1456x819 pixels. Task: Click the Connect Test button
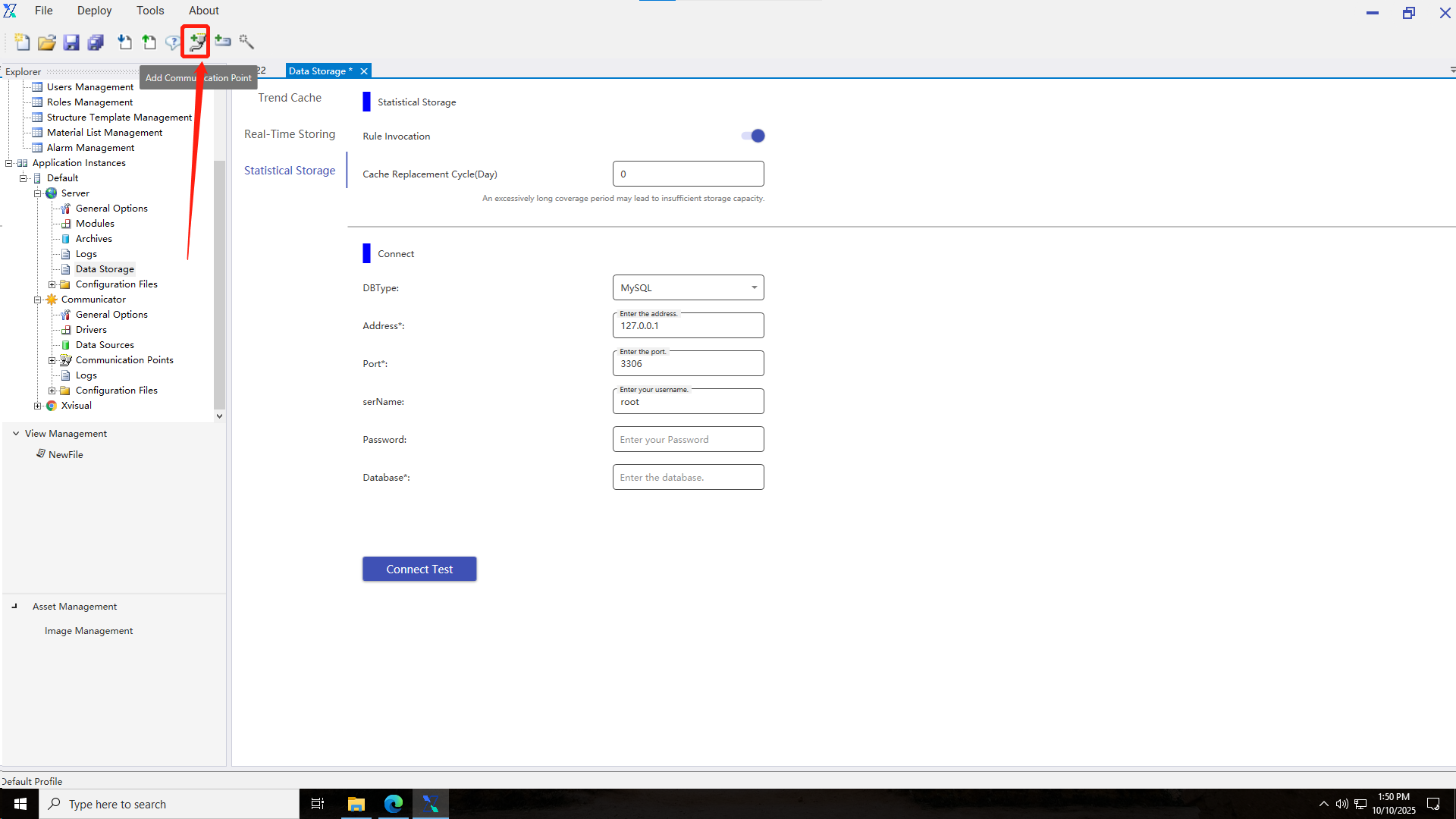(x=419, y=569)
